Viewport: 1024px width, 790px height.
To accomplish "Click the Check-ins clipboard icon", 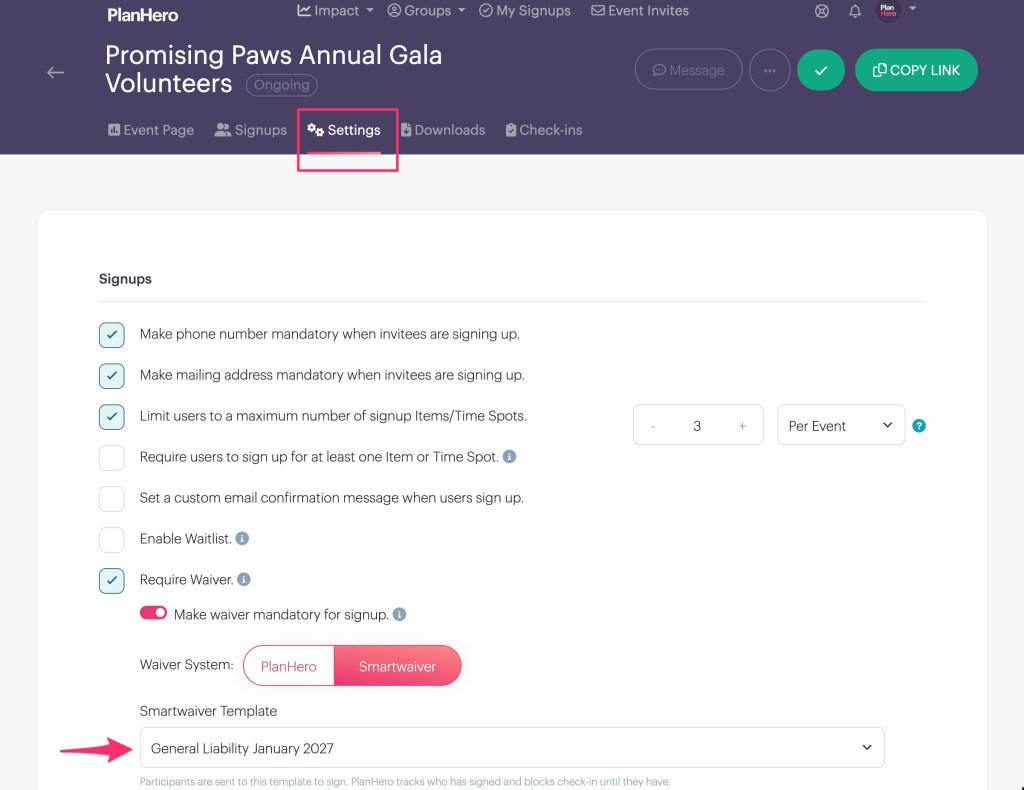I will (x=511, y=130).
